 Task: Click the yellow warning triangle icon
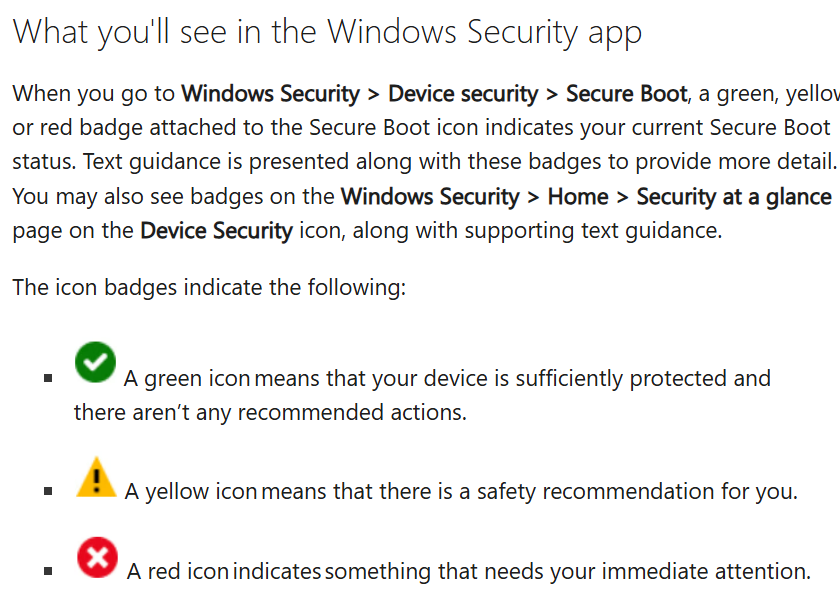coord(96,477)
